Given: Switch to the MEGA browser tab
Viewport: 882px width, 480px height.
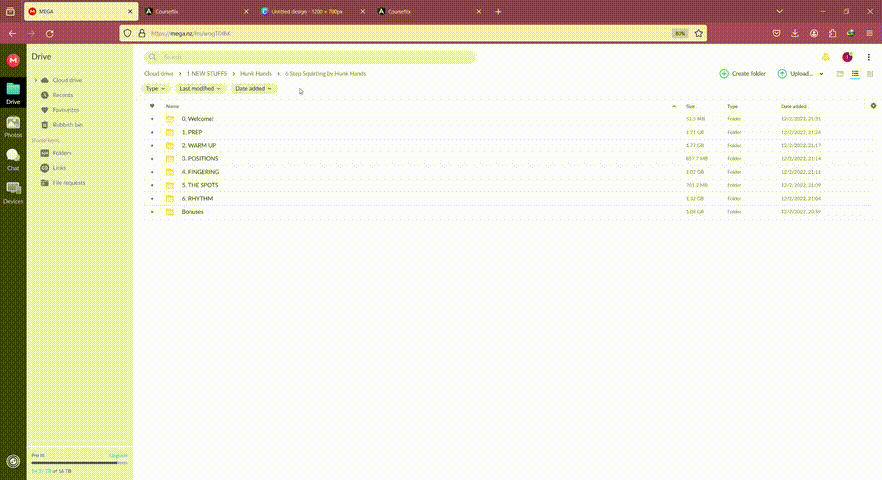Looking at the screenshot, I should [x=81, y=11].
